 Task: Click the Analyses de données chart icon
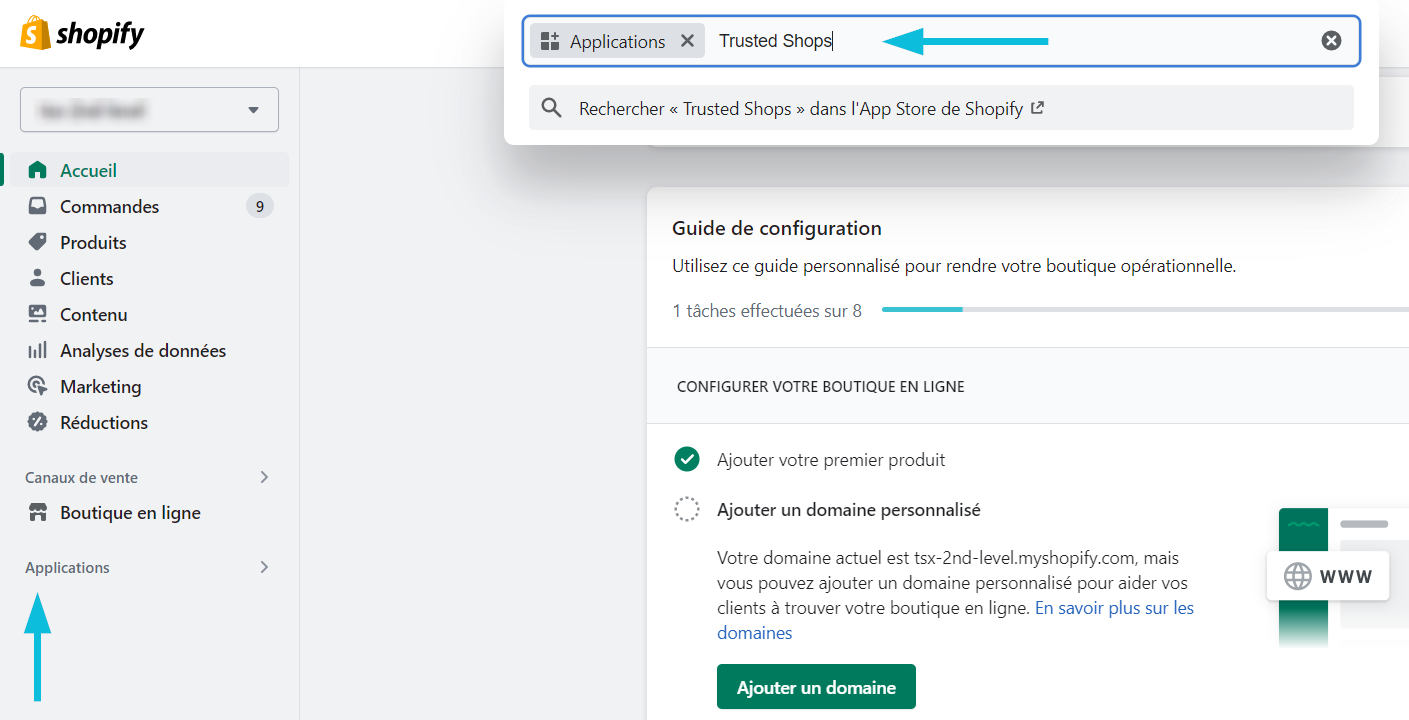38,350
